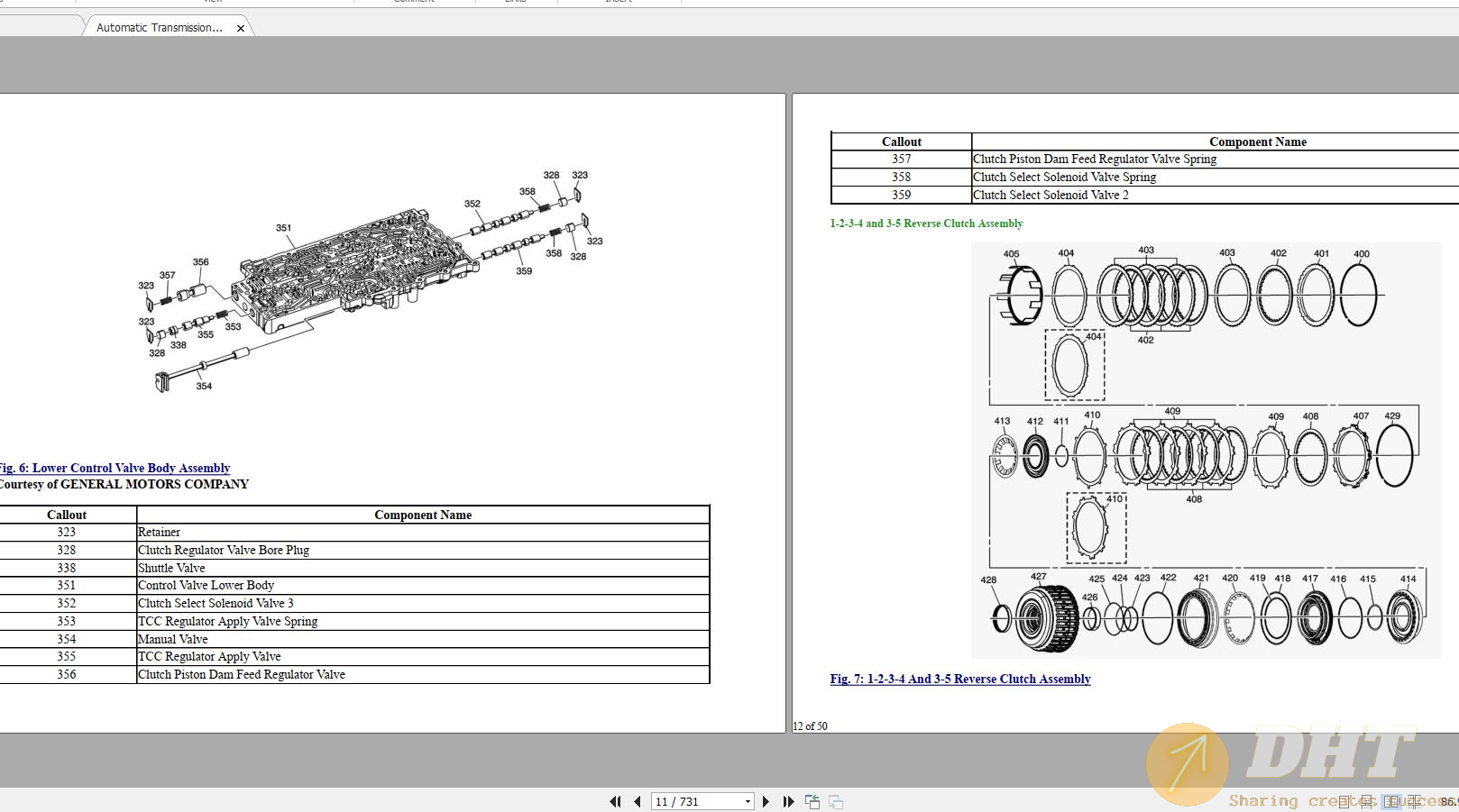Click callout number 357 in right table
Image resolution: width=1459 pixels, height=812 pixels.
(x=902, y=159)
